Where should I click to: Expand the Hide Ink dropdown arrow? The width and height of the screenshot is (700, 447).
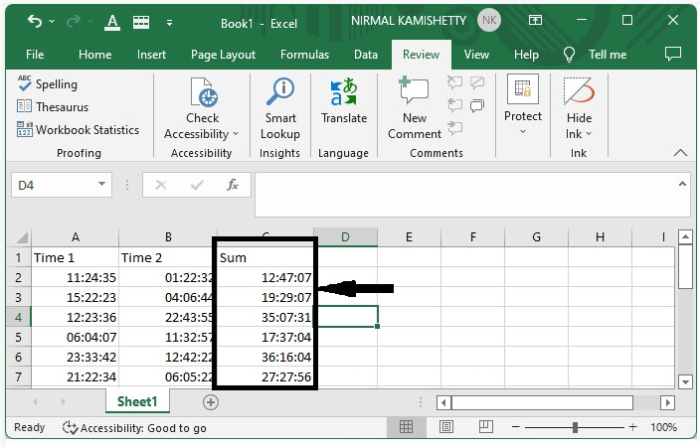588,134
